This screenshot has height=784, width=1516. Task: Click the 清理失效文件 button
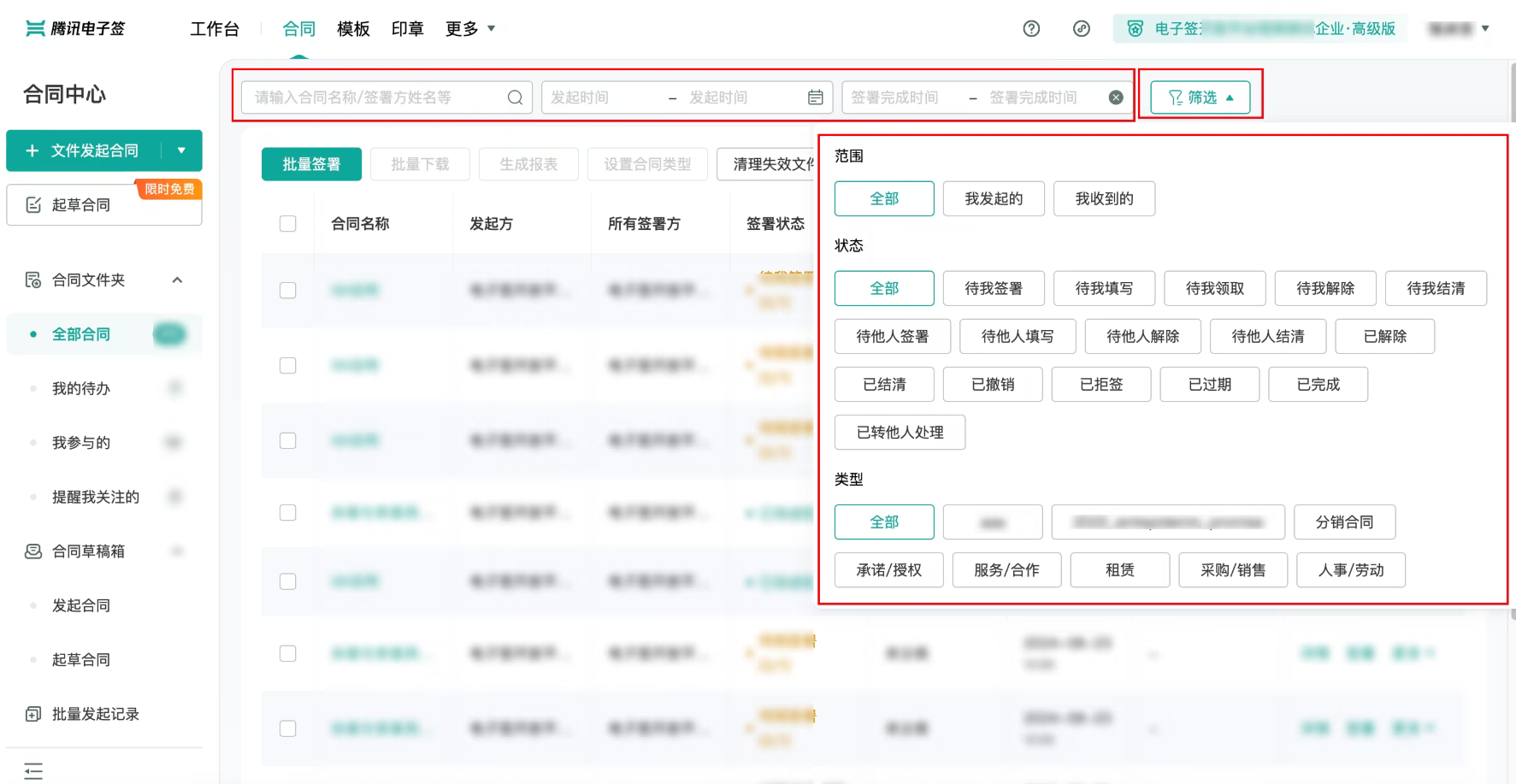[768, 164]
